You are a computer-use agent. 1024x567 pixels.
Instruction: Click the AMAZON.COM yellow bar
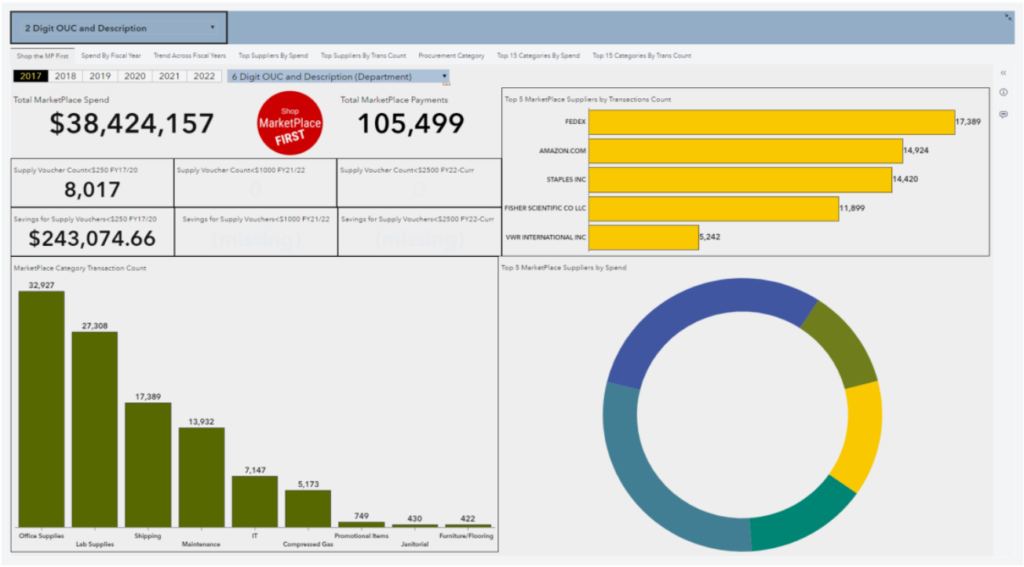[745, 151]
